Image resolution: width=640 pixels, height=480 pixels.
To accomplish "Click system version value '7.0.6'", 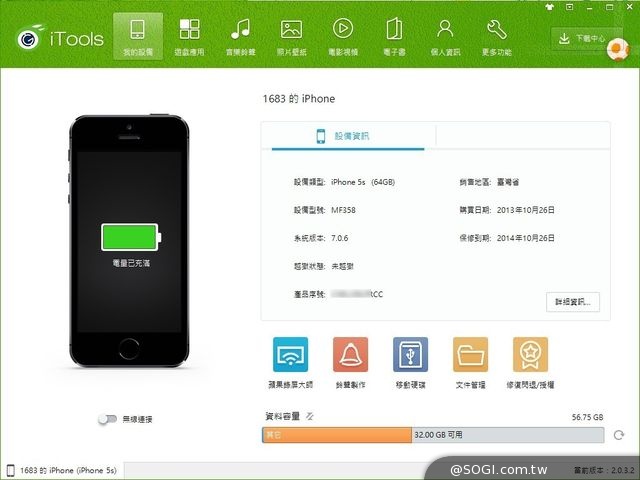I will coord(340,238).
